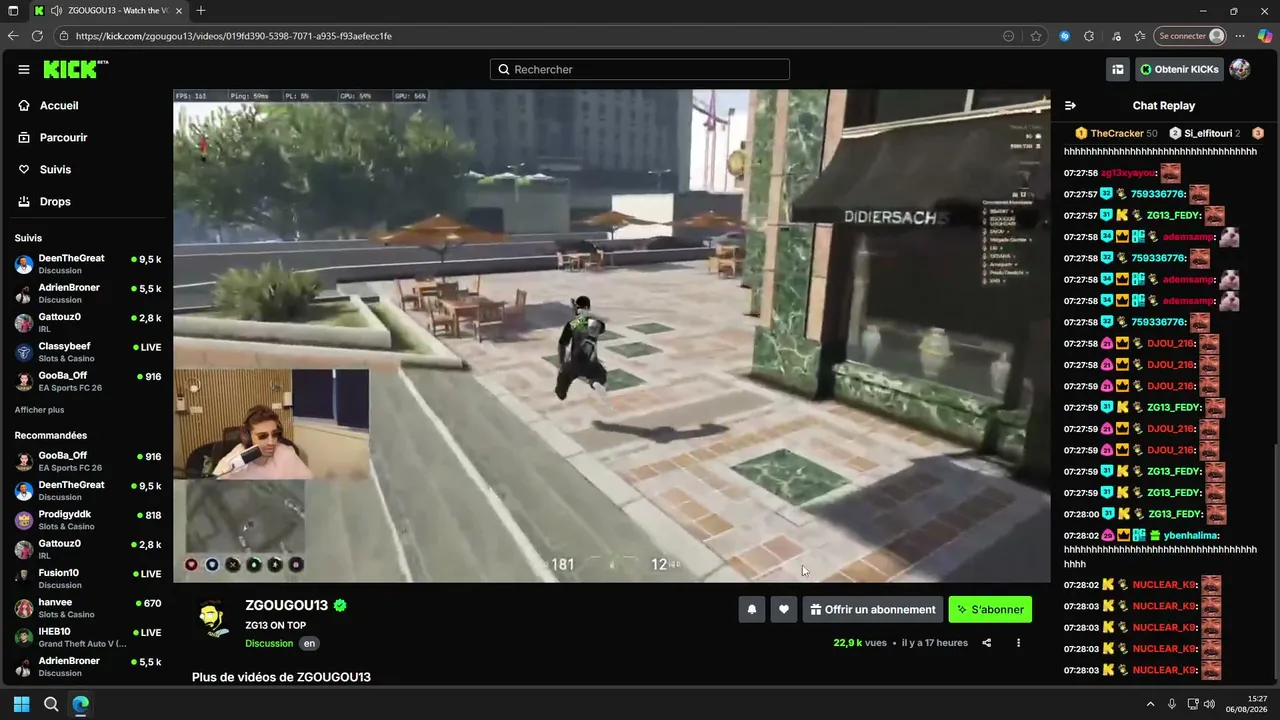The image size is (1280, 720).
Task: Click TheCracker in the top gifters row
Action: click(x=1117, y=133)
